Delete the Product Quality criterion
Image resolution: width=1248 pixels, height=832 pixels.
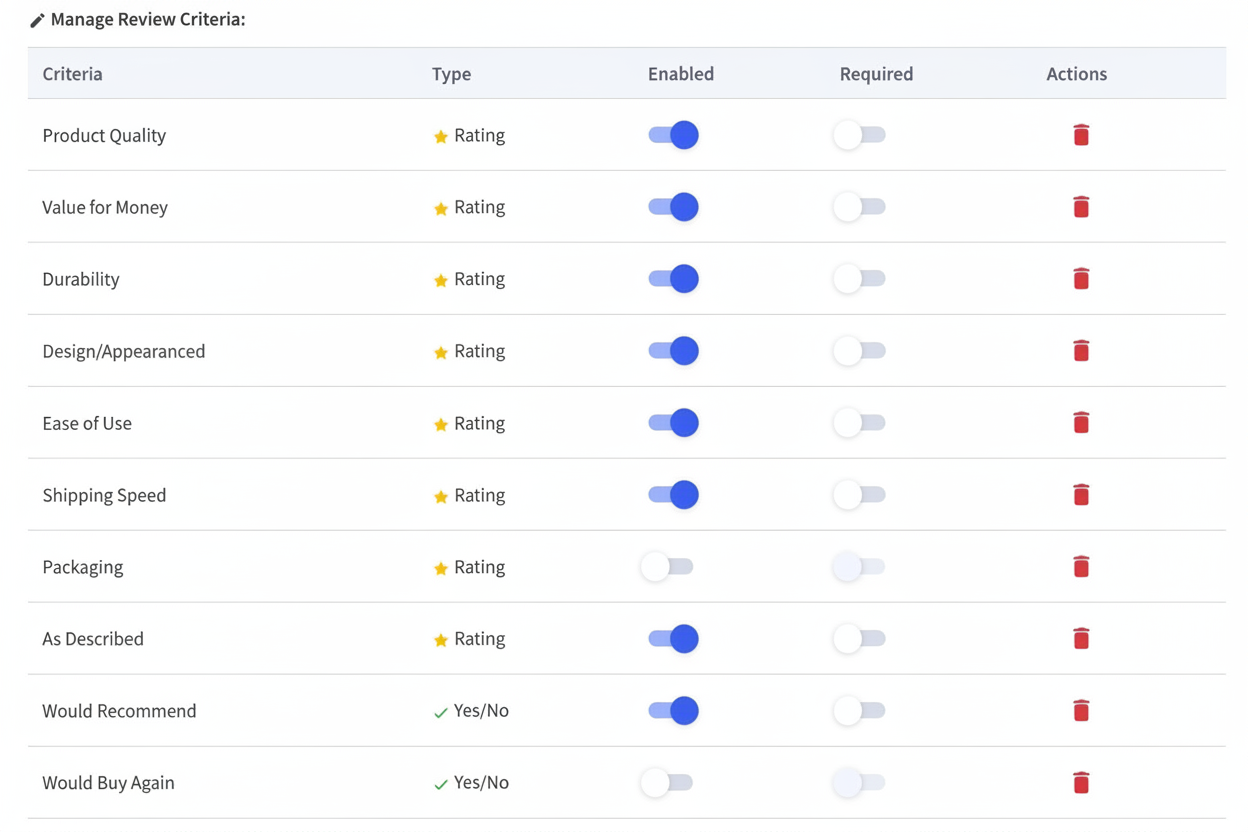coord(1081,135)
